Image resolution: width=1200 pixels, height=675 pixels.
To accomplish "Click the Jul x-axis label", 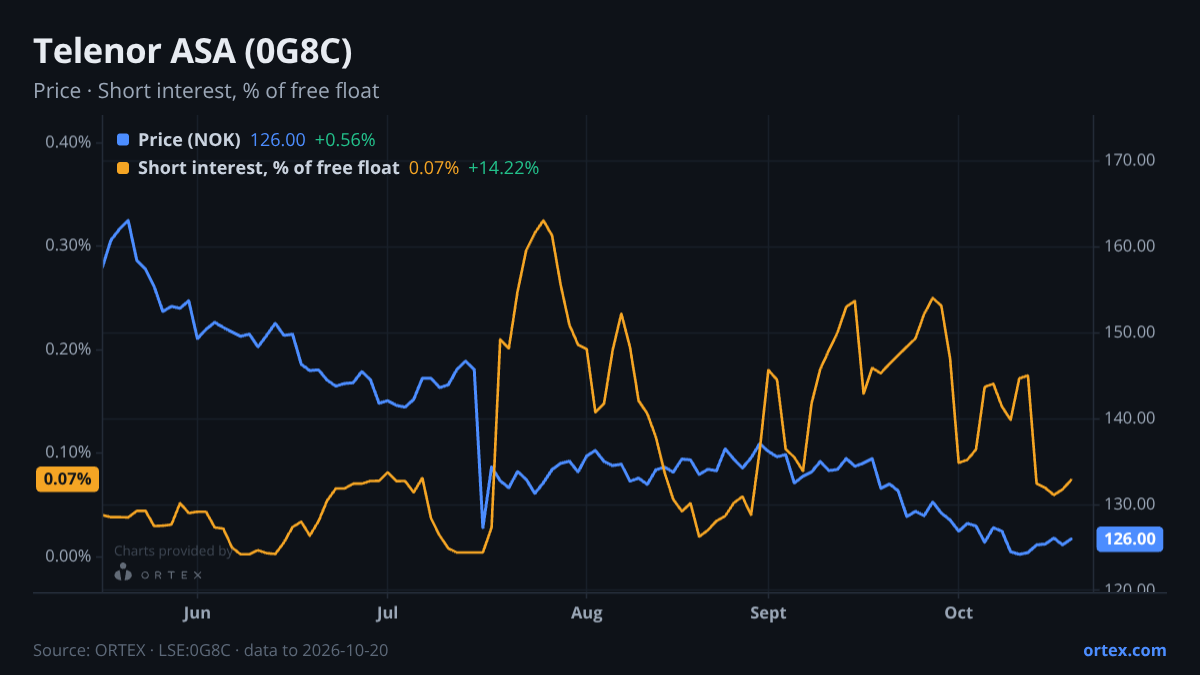I will (387, 612).
